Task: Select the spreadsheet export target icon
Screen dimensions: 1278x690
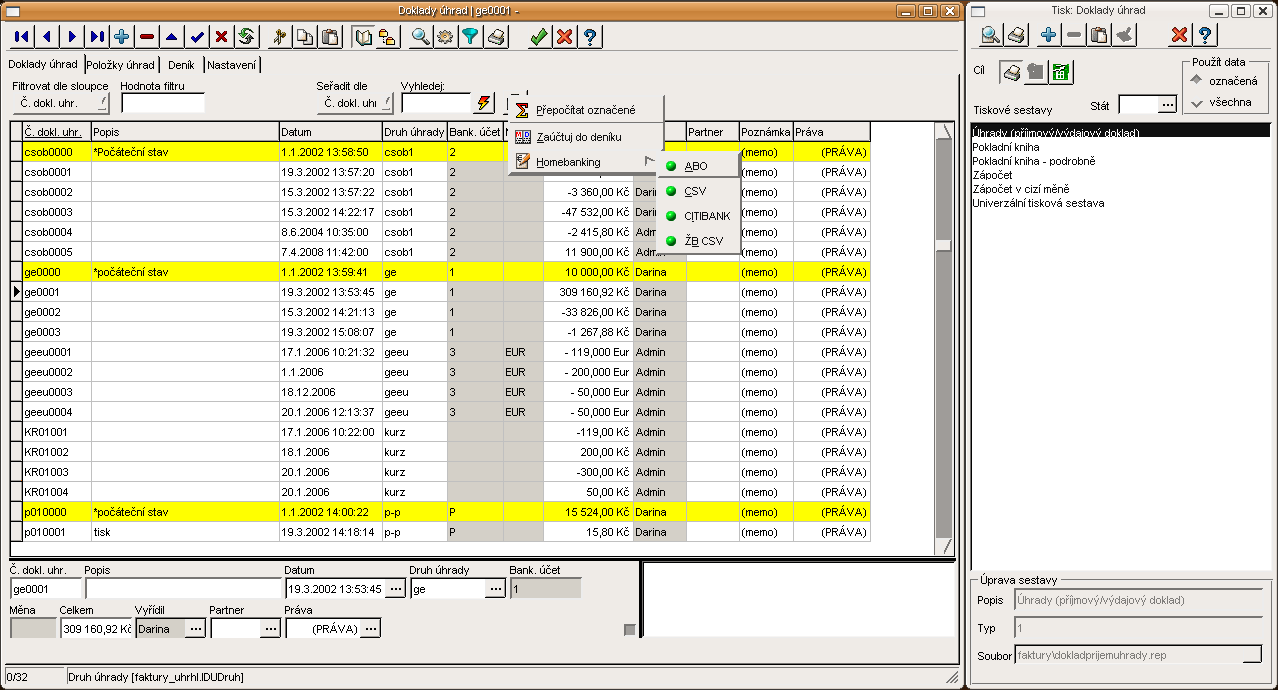Action: click(x=1061, y=72)
